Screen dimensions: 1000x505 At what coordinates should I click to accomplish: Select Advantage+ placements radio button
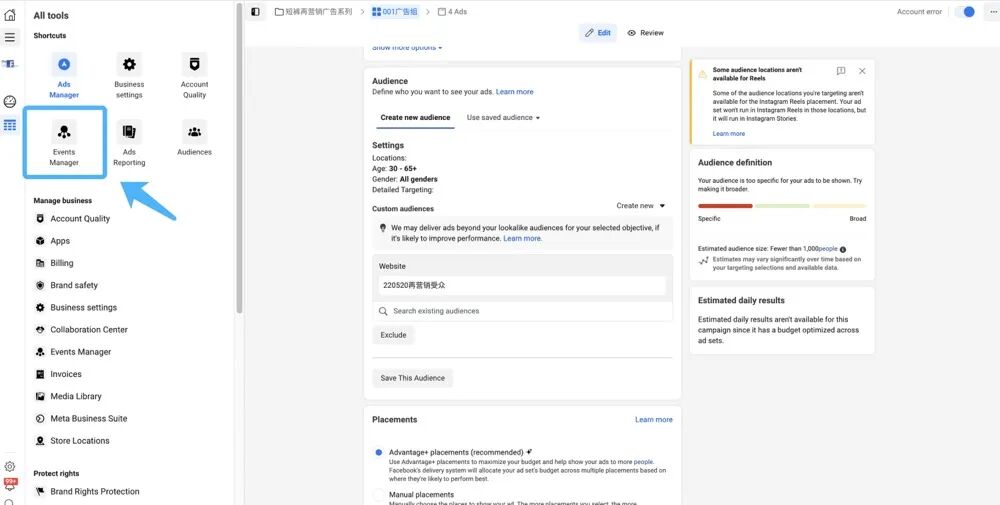point(378,452)
